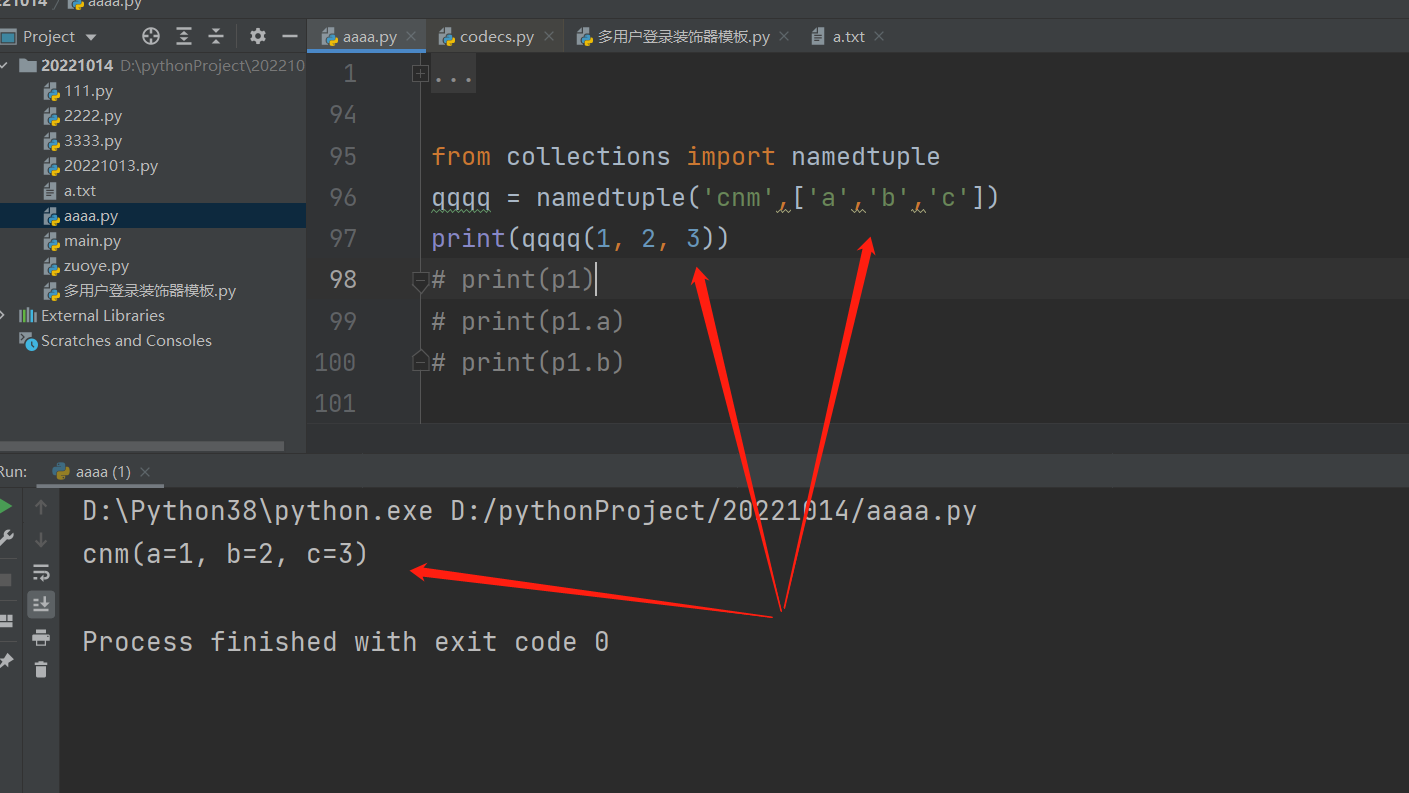1409x793 pixels.
Task: Print the console output
Action: (41, 637)
